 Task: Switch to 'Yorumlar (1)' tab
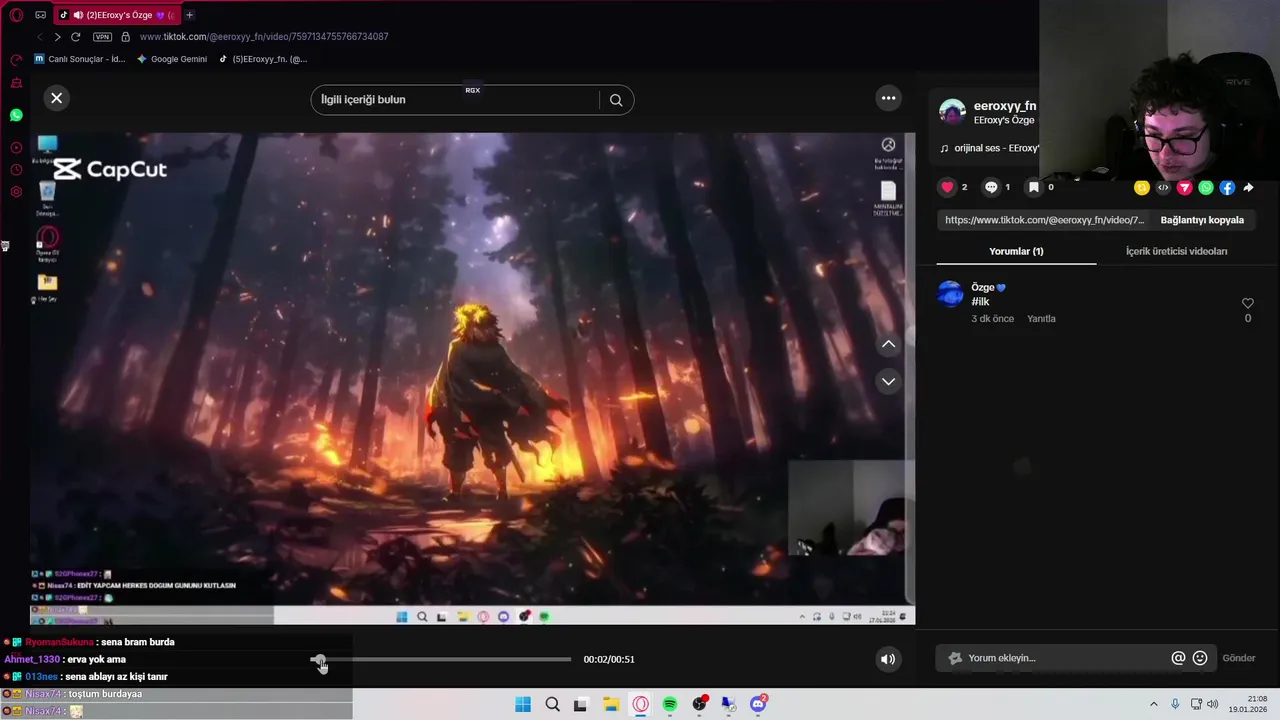[x=1016, y=251]
